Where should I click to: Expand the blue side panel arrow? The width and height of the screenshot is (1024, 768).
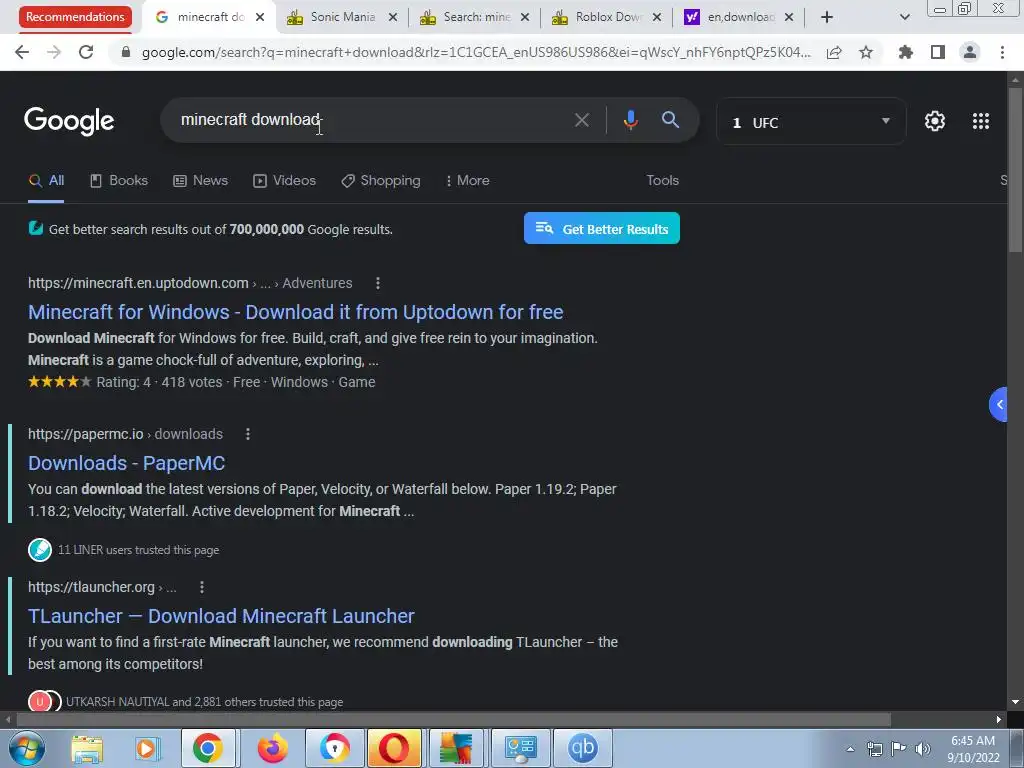(x=999, y=405)
